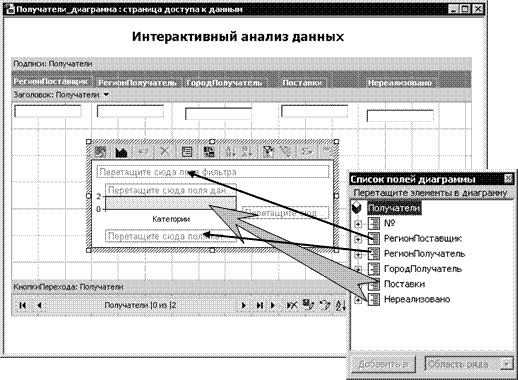Image resolution: width=518 pixels, height=380 pixels.
Task: Expand the № field node
Action: (358, 224)
